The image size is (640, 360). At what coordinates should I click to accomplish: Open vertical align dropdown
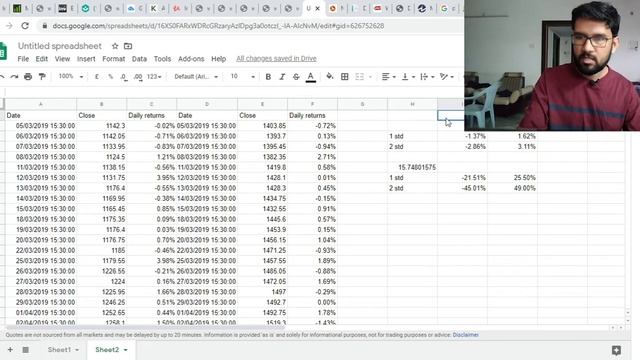click(408, 77)
